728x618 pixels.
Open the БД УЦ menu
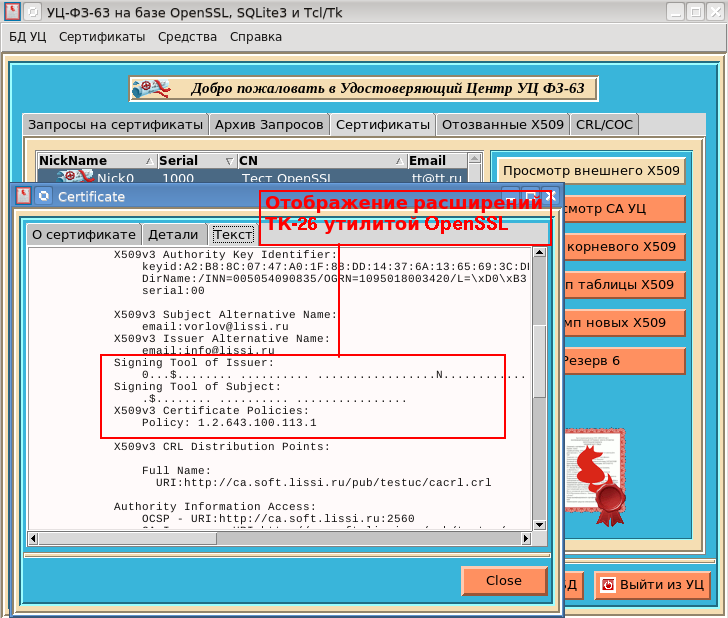coord(28,37)
